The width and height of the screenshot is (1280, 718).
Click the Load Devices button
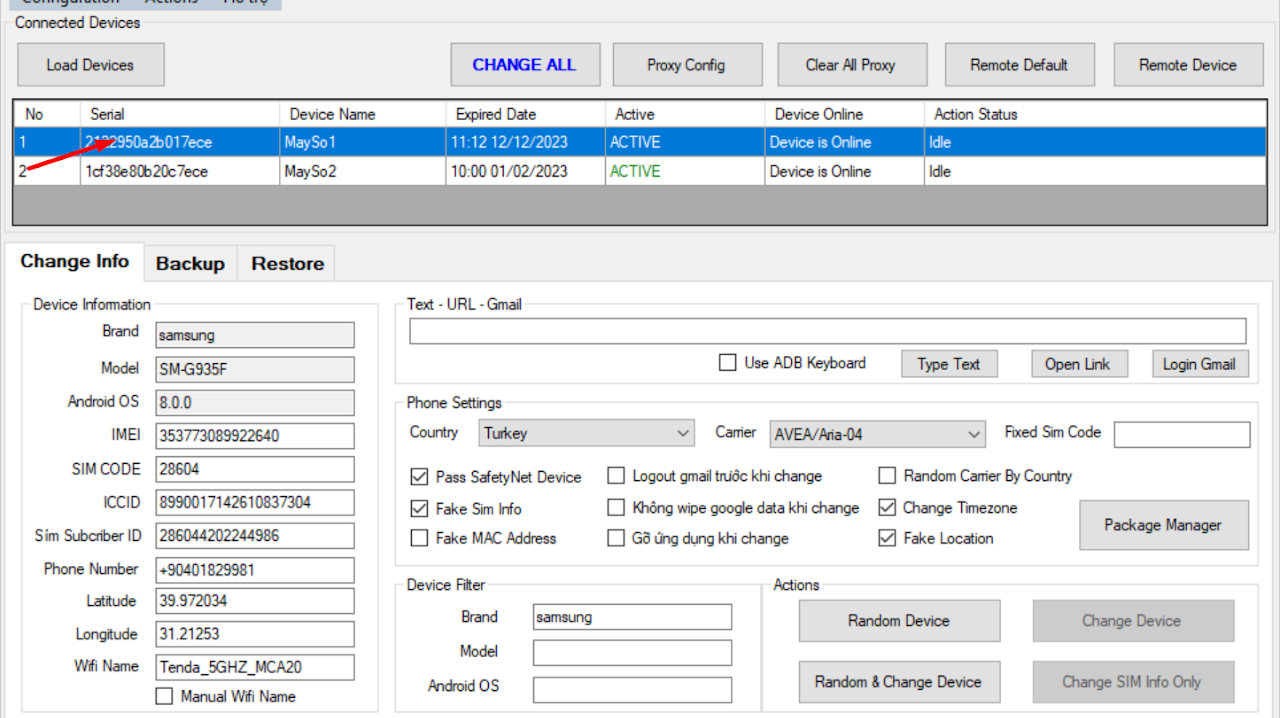90,65
